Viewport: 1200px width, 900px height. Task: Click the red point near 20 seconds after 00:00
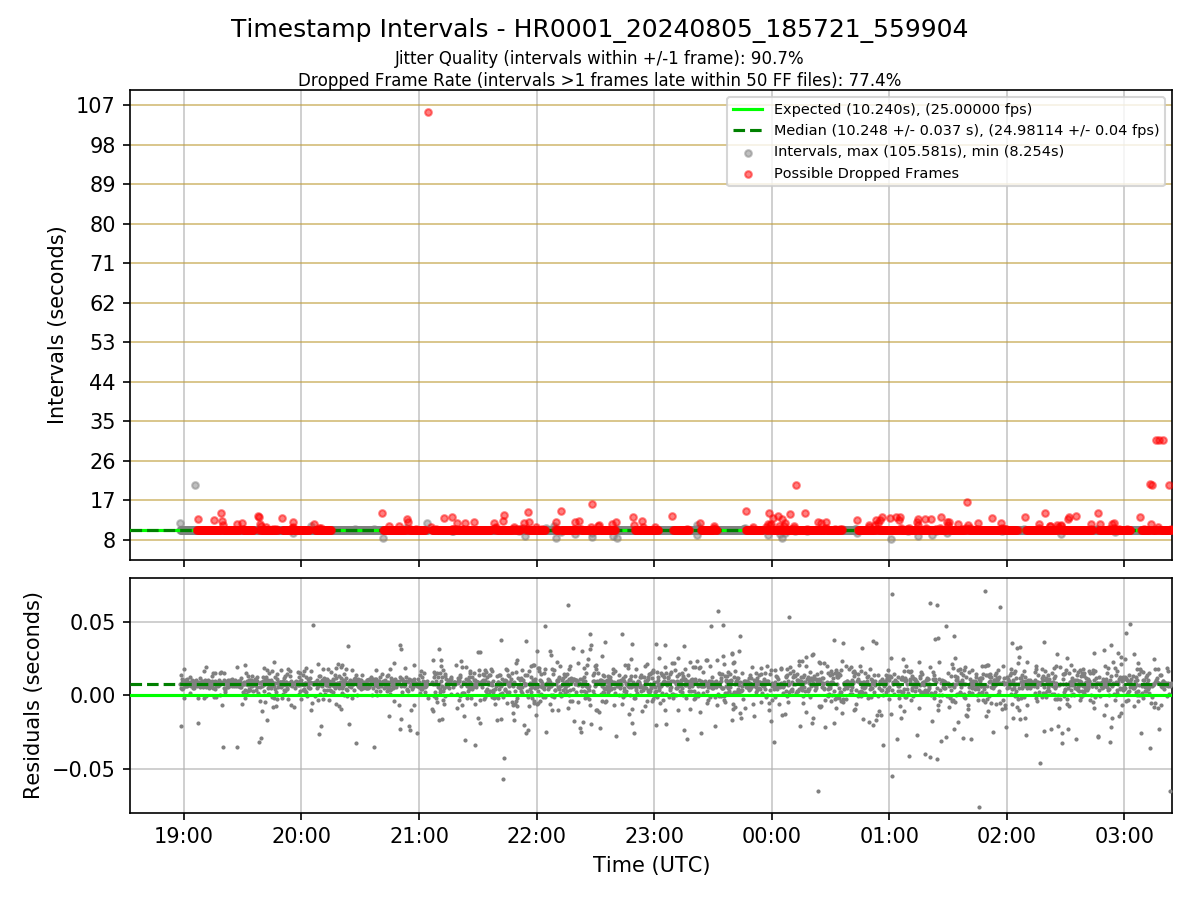tap(796, 485)
